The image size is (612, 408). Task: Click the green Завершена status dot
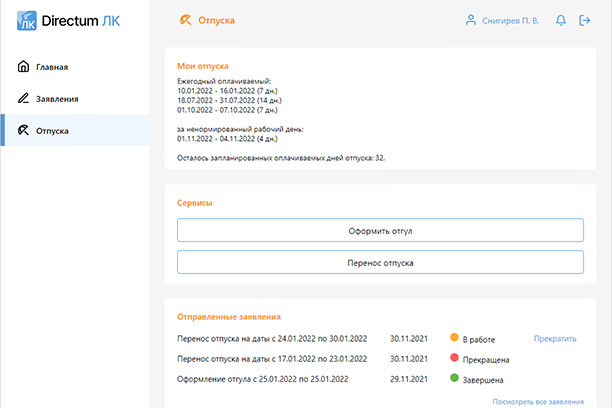pos(454,379)
